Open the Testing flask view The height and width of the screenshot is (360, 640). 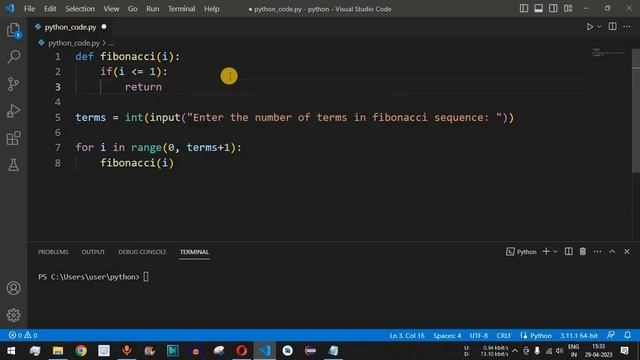[13, 165]
